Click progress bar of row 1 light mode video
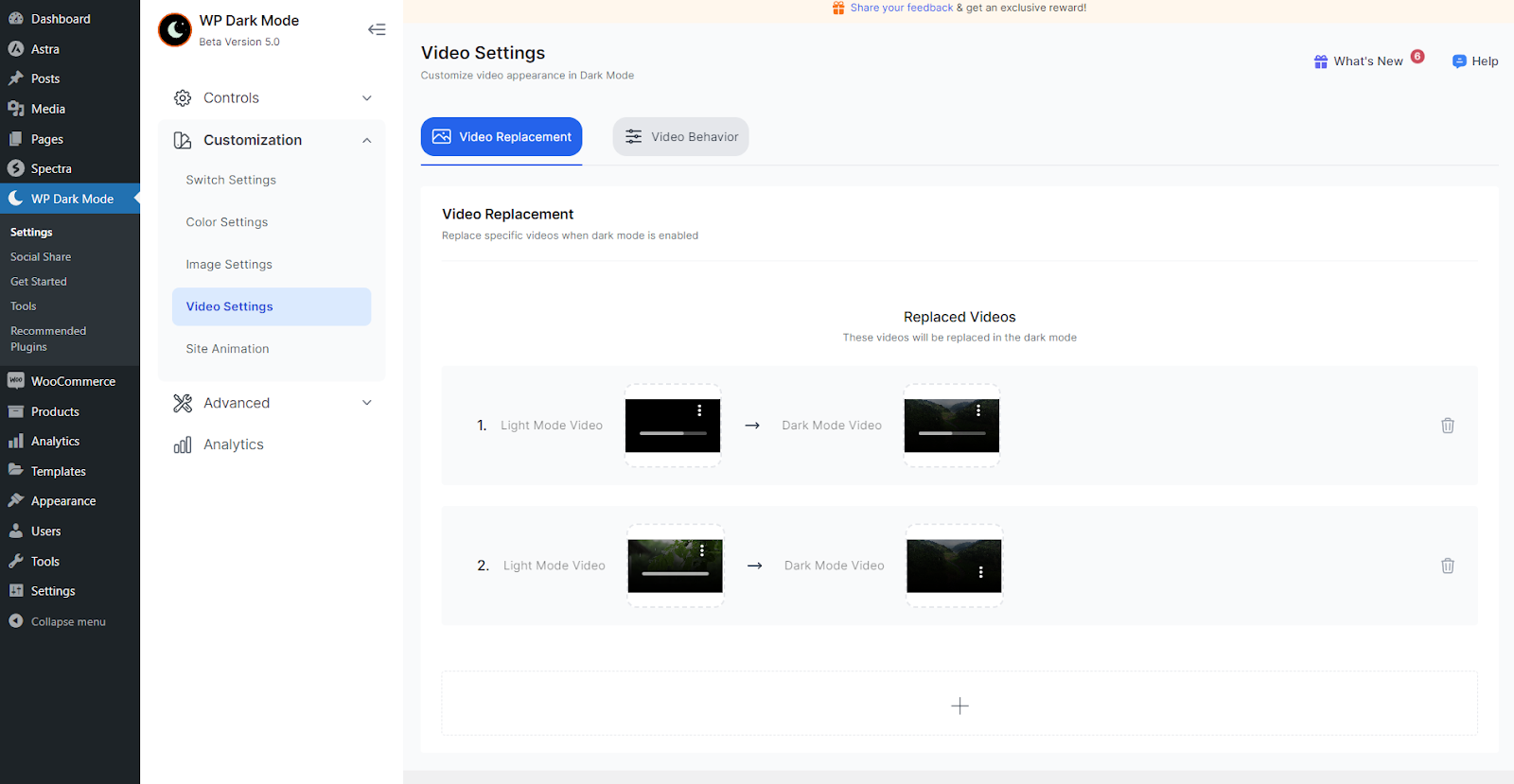Image resolution: width=1514 pixels, height=784 pixels. [x=673, y=433]
